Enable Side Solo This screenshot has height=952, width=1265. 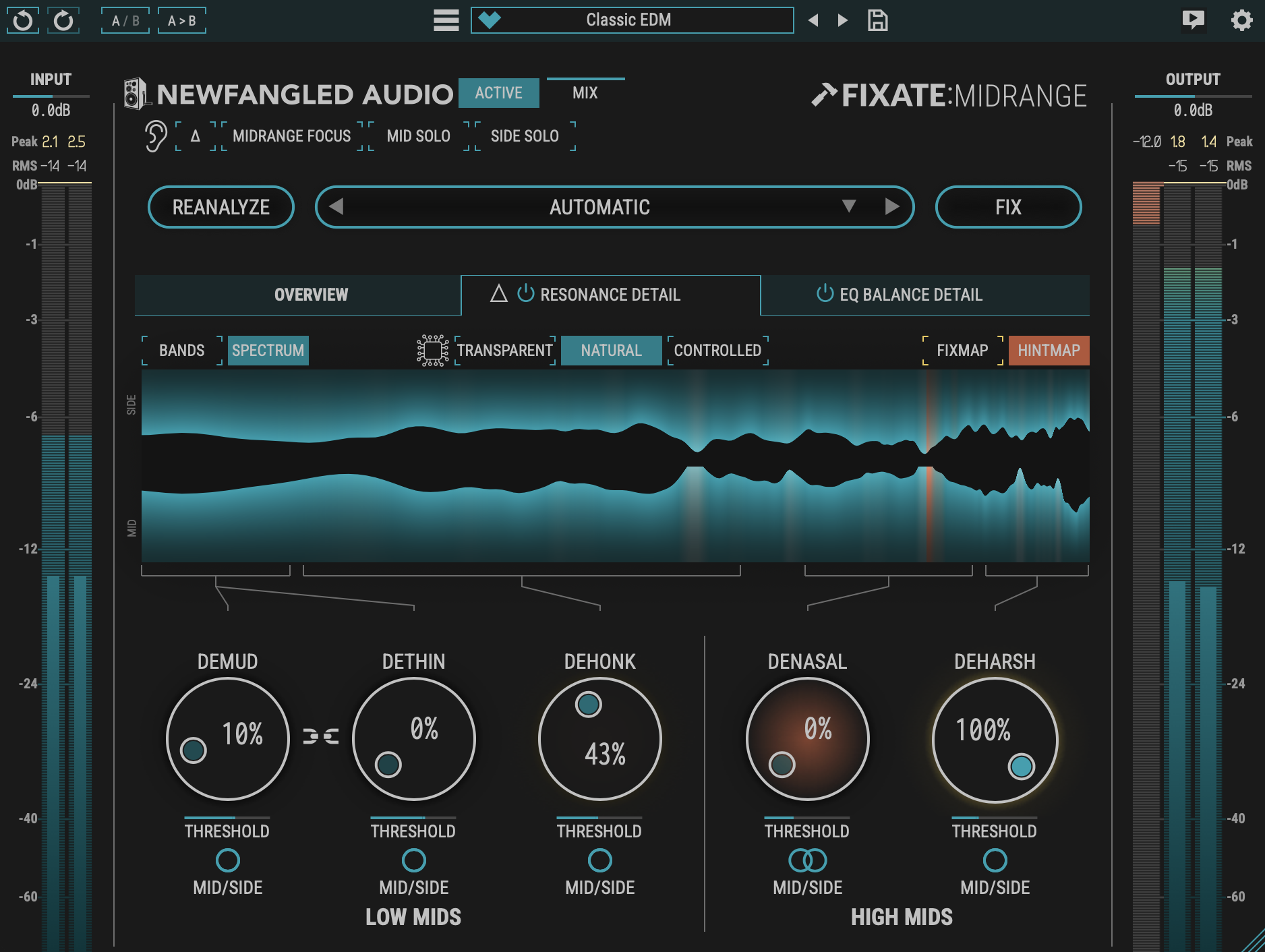(x=525, y=136)
